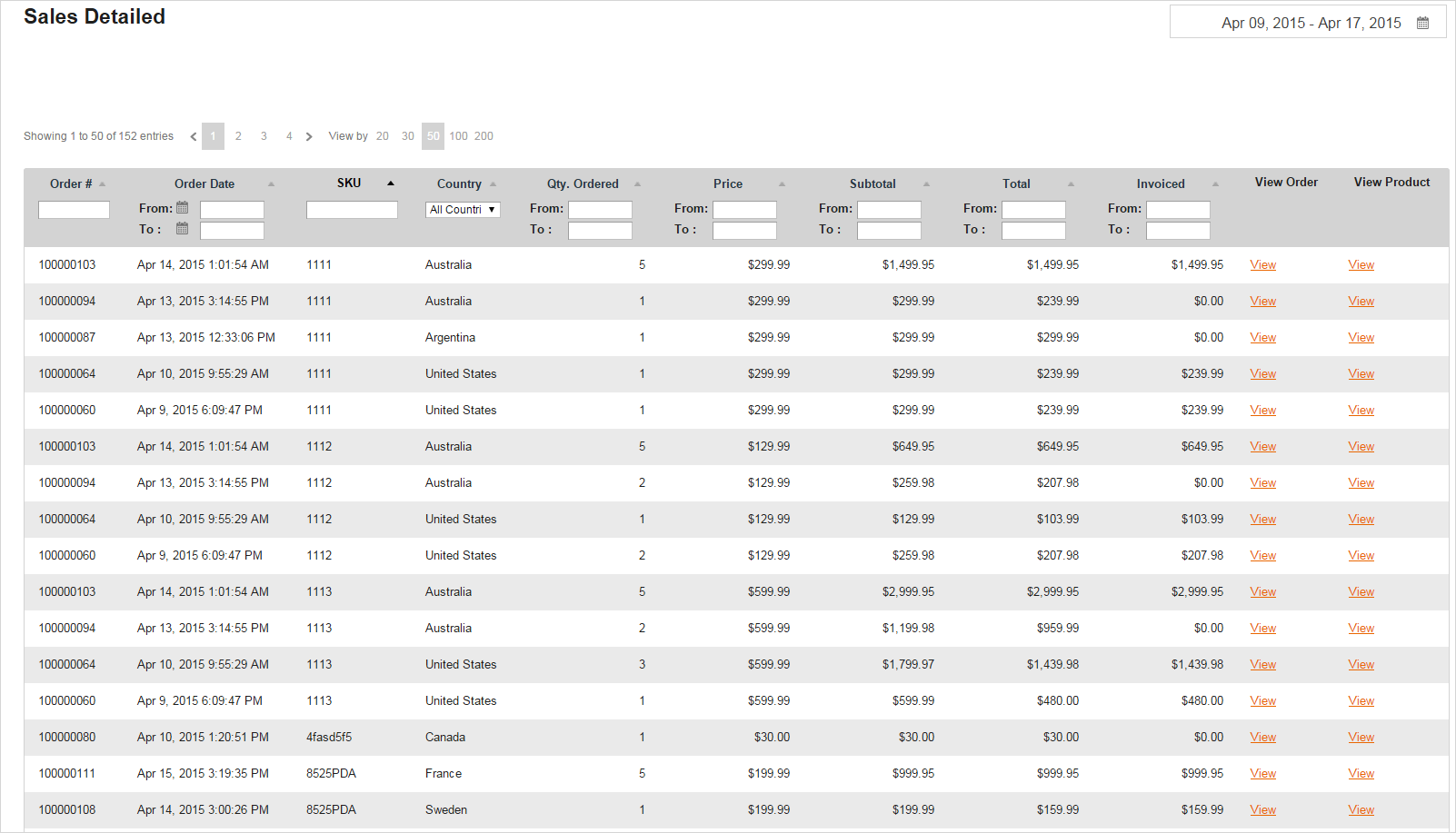Screen dimensions: 1456x833
Task: Go to next page arrow
Action: [309, 136]
